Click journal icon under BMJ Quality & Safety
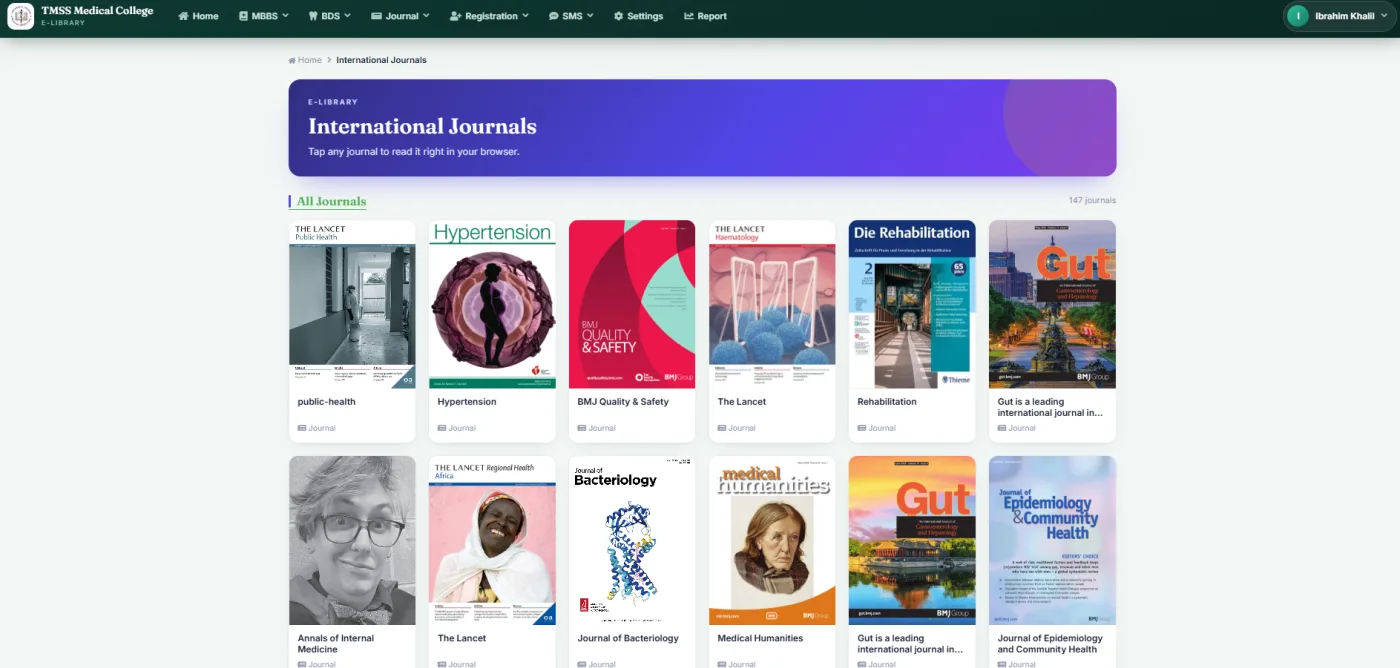1400x668 pixels. tap(581, 428)
